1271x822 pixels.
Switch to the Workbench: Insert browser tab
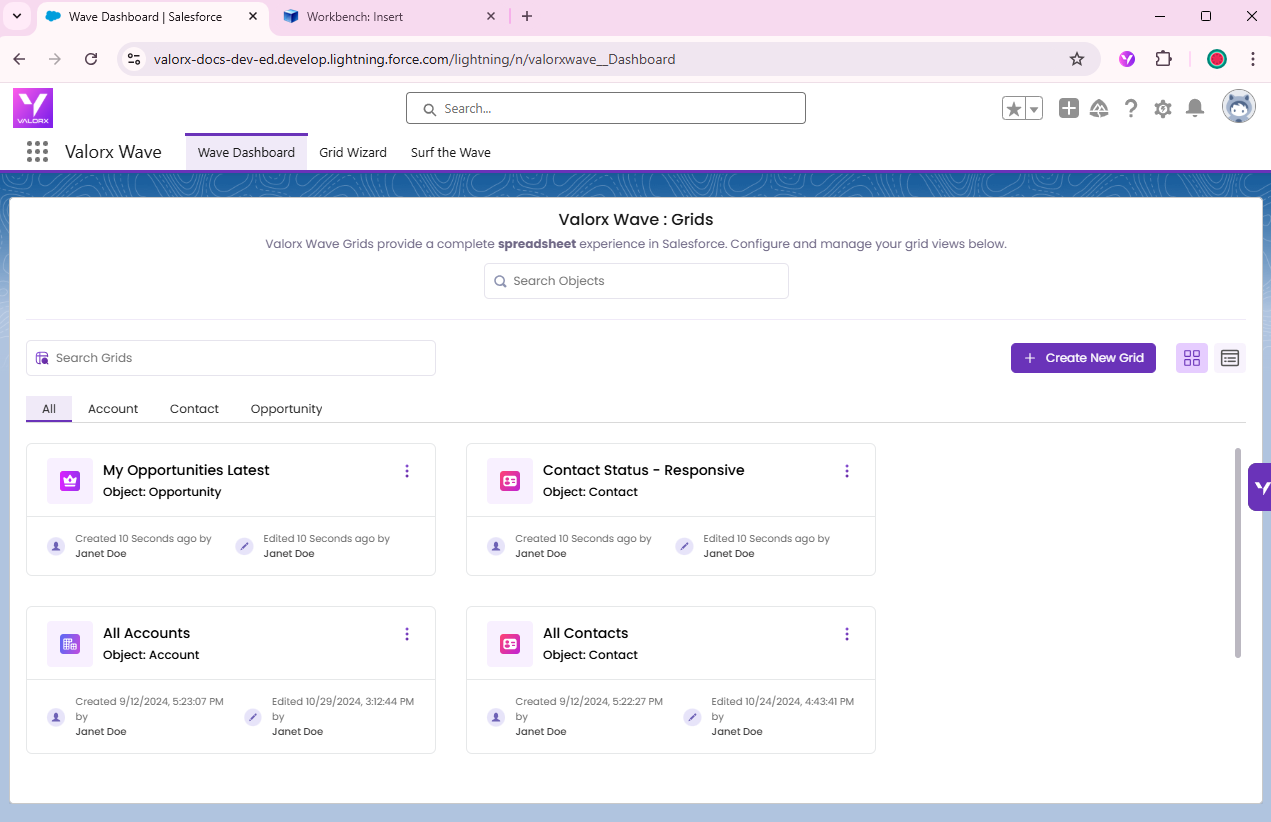pos(391,16)
